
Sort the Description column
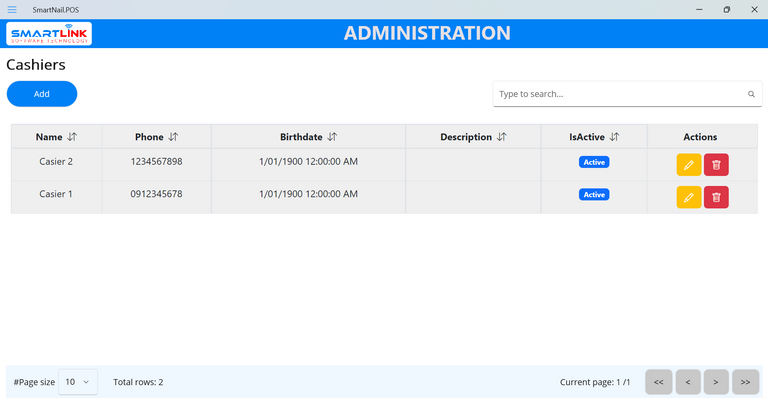502,137
